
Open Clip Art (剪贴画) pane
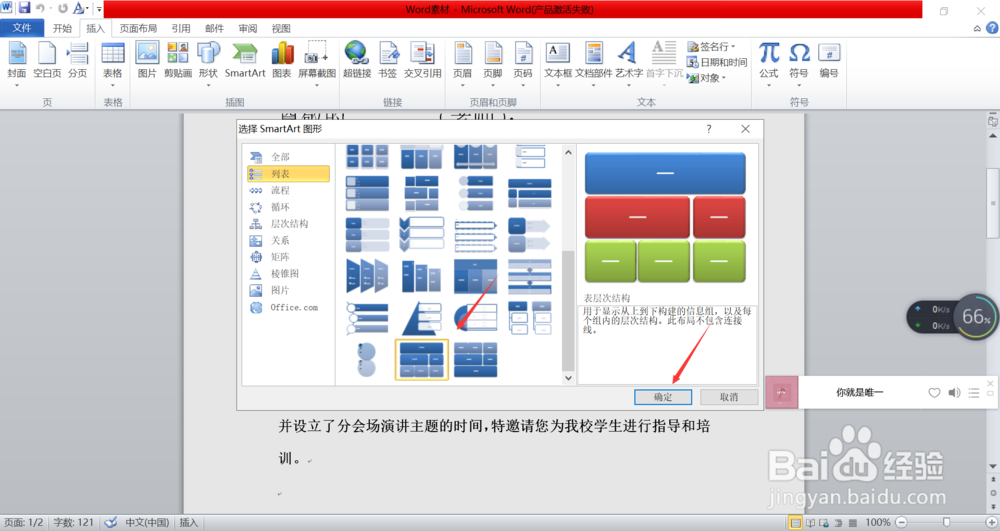[x=178, y=61]
